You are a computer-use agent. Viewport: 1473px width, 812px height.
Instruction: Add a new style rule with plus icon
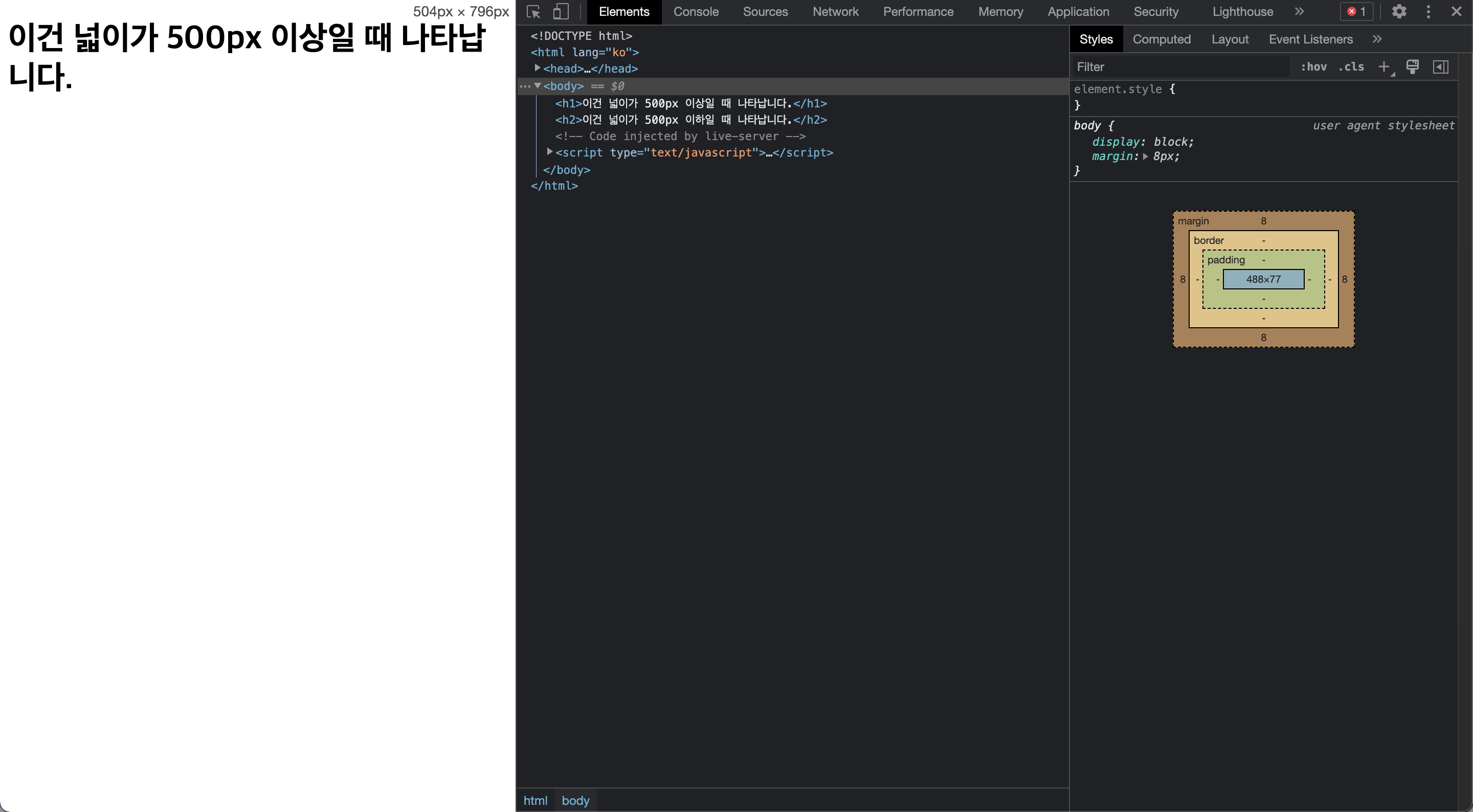tap(1384, 67)
